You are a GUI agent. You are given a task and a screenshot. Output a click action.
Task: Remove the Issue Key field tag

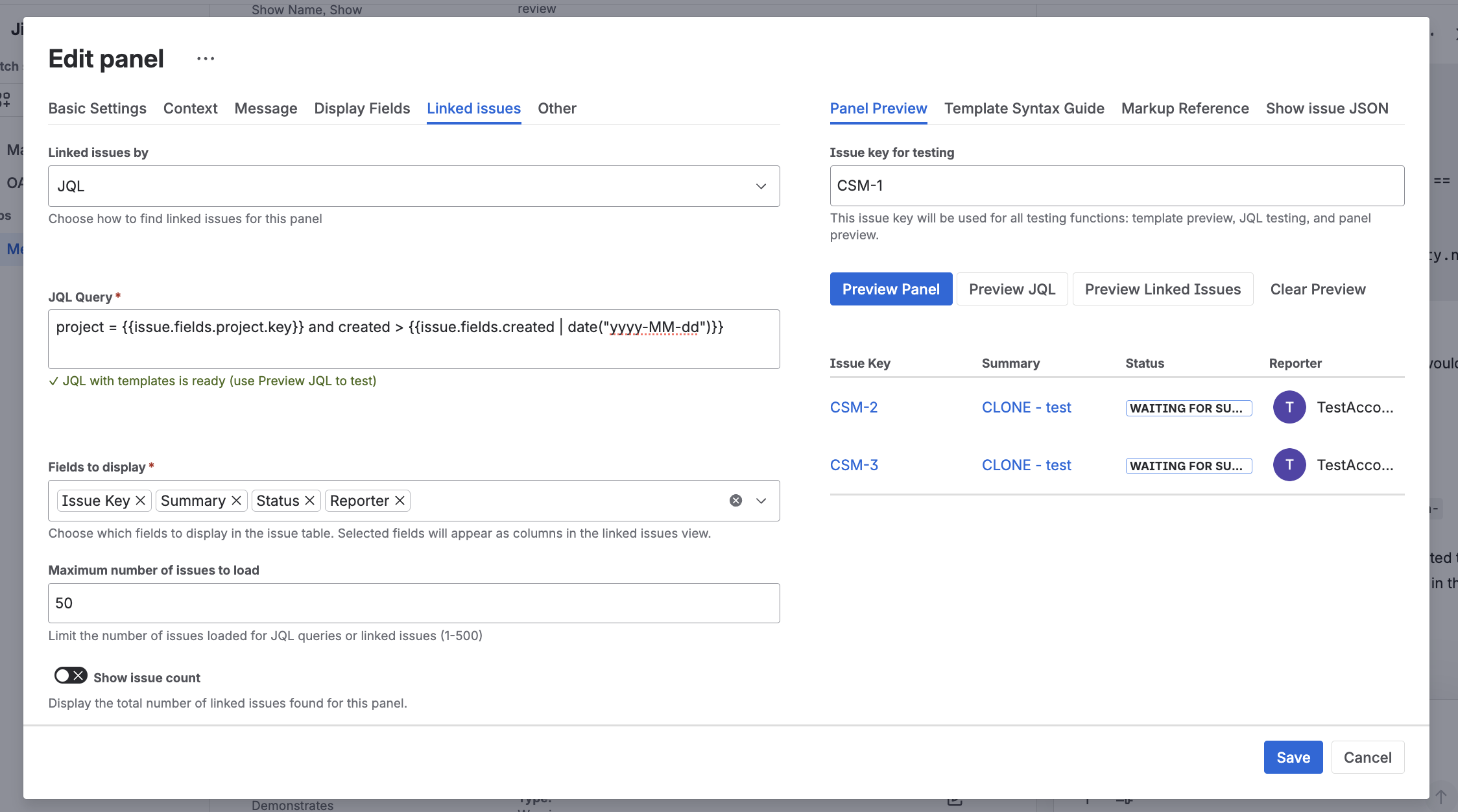pyautogui.click(x=140, y=501)
